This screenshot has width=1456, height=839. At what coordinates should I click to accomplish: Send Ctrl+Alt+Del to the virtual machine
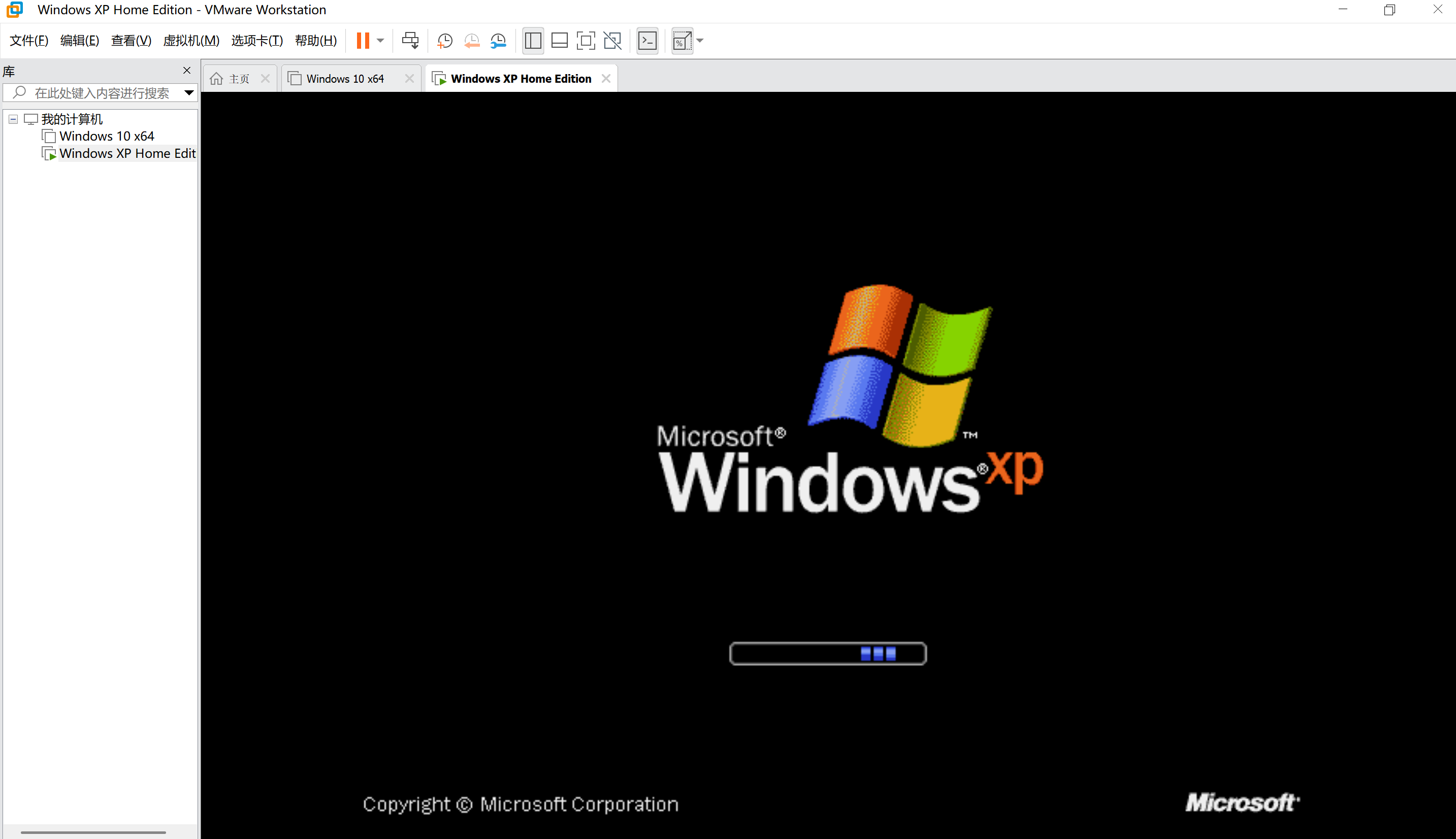[410, 40]
